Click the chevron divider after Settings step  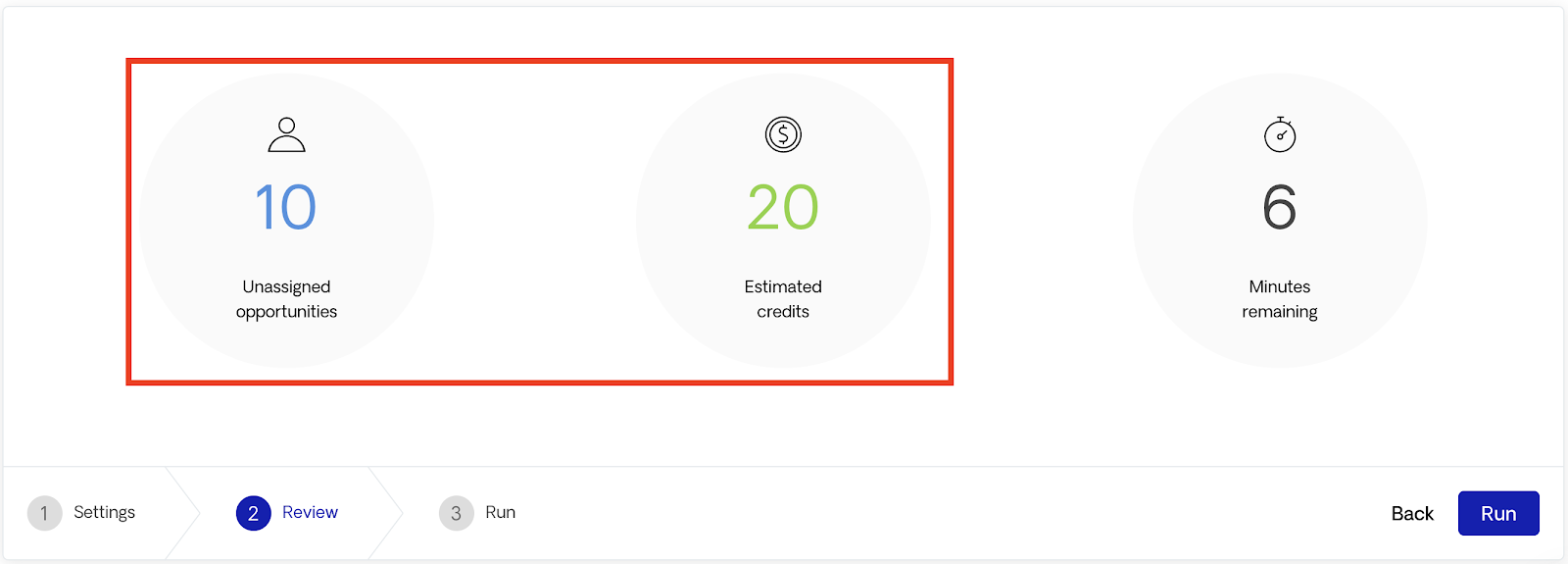pos(184,513)
